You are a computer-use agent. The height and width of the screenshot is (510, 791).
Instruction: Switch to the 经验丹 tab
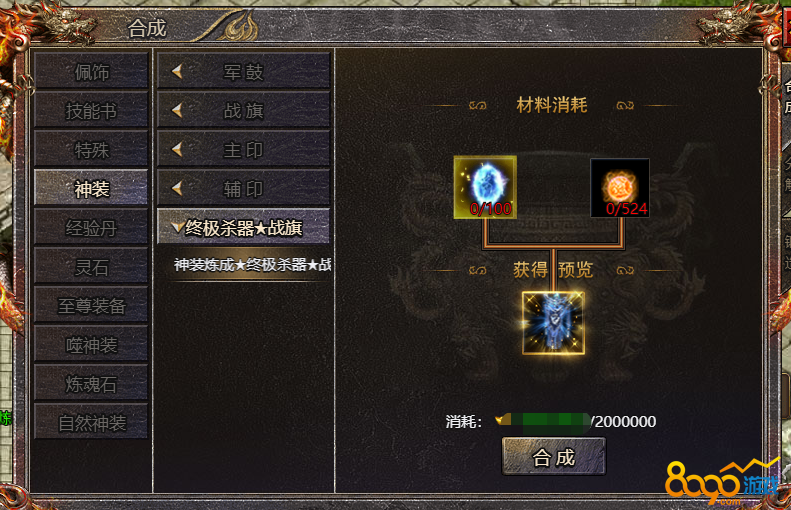pos(91,228)
